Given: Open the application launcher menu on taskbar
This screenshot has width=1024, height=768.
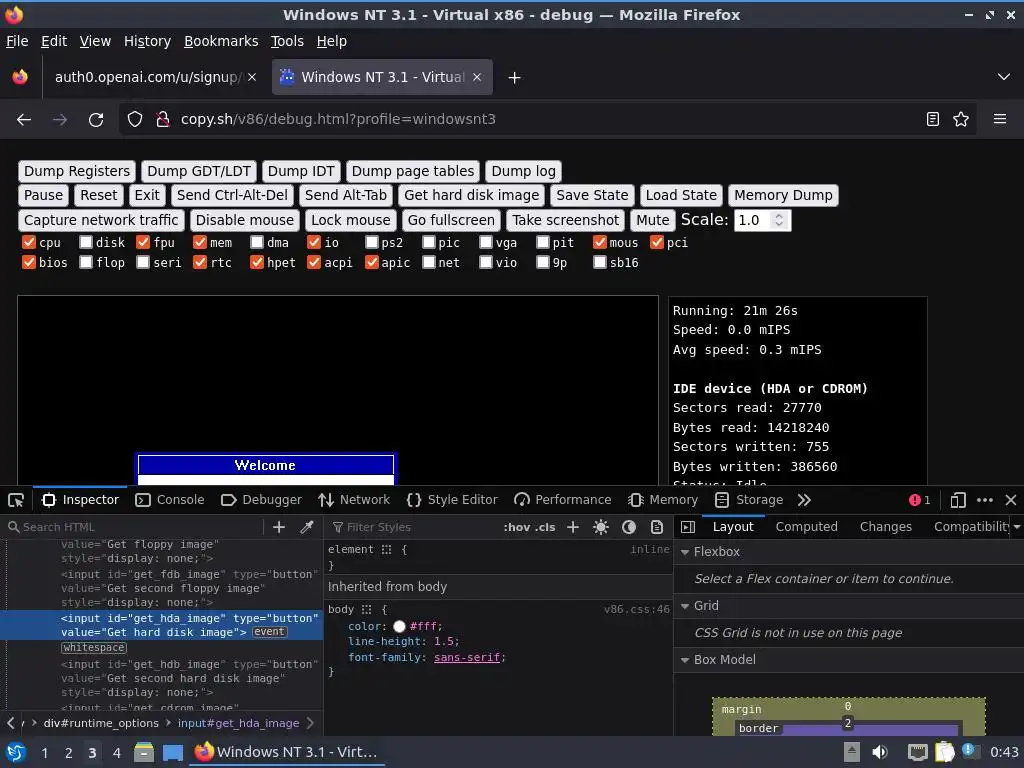Looking at the screenshot, I should pos(16,752).
